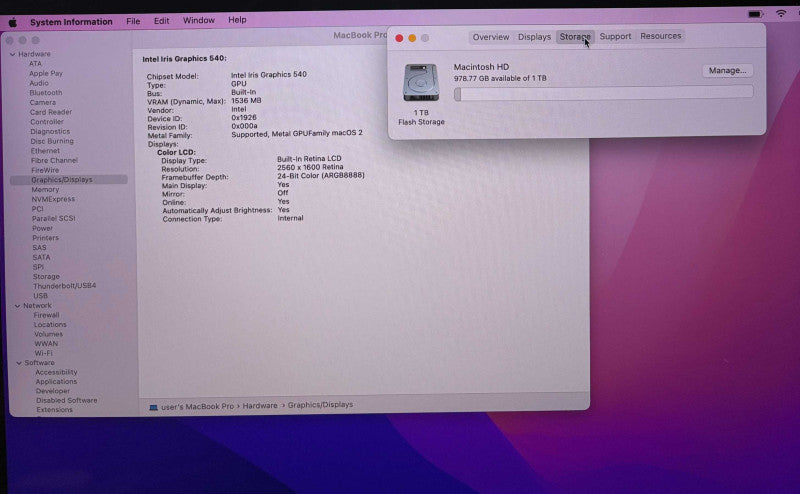Image resolution: width=800 pixels, height=494 pixels.
Task: Click the Manage... button
Action: [x=728, y=70]
